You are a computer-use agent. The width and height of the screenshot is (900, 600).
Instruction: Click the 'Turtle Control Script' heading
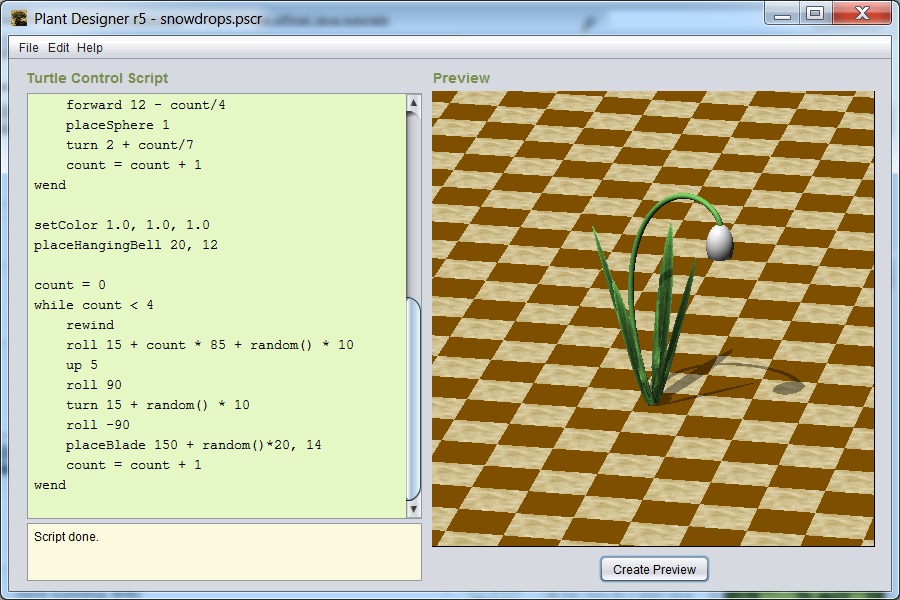pos(97,78)
